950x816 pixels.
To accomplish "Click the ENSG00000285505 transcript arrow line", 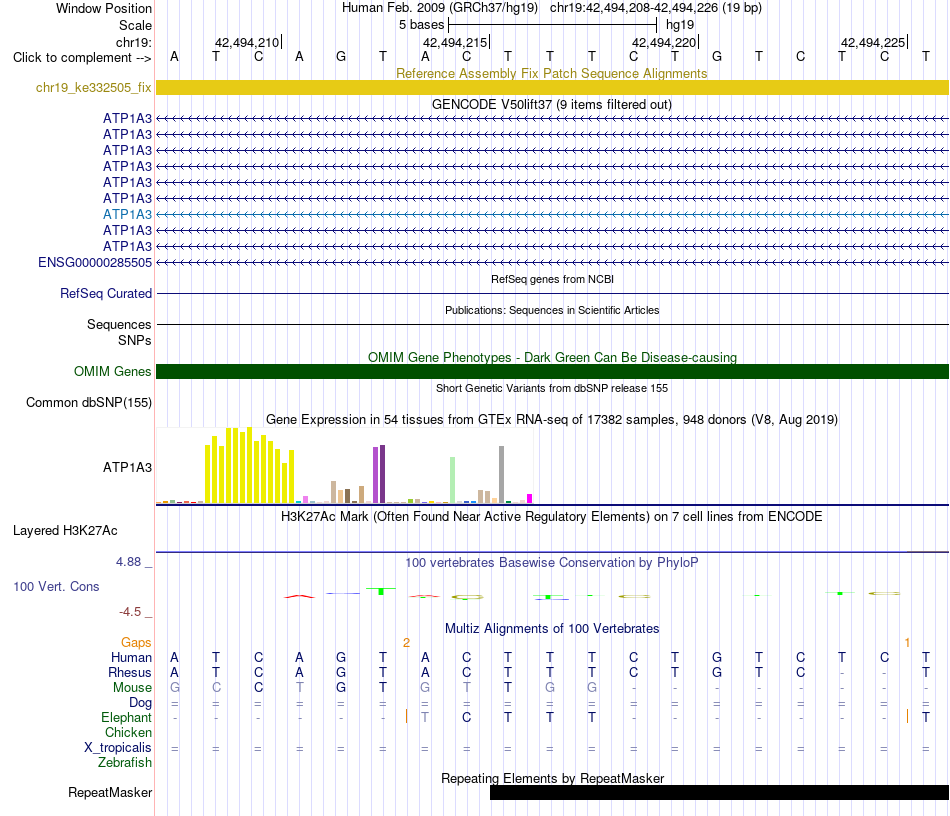I will [552, 262].
